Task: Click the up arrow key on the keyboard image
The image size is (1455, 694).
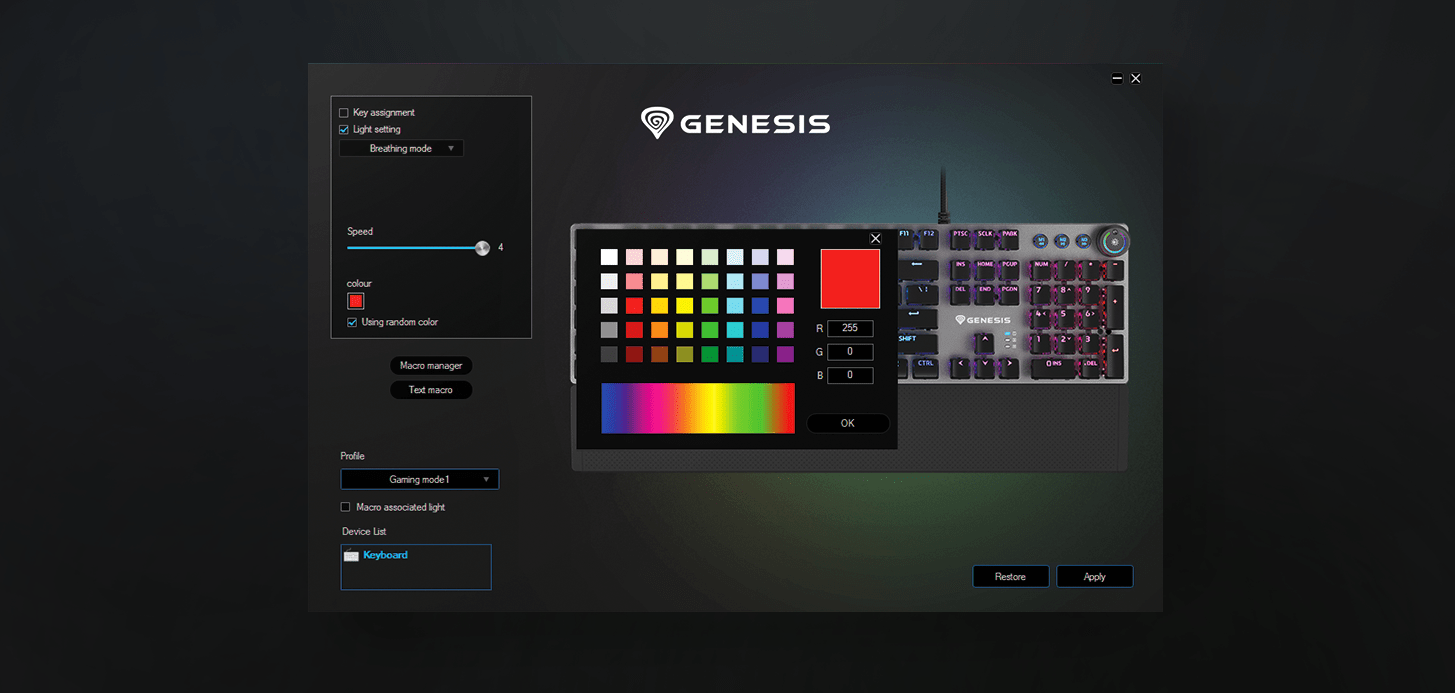Action: [x=985, y=340]
